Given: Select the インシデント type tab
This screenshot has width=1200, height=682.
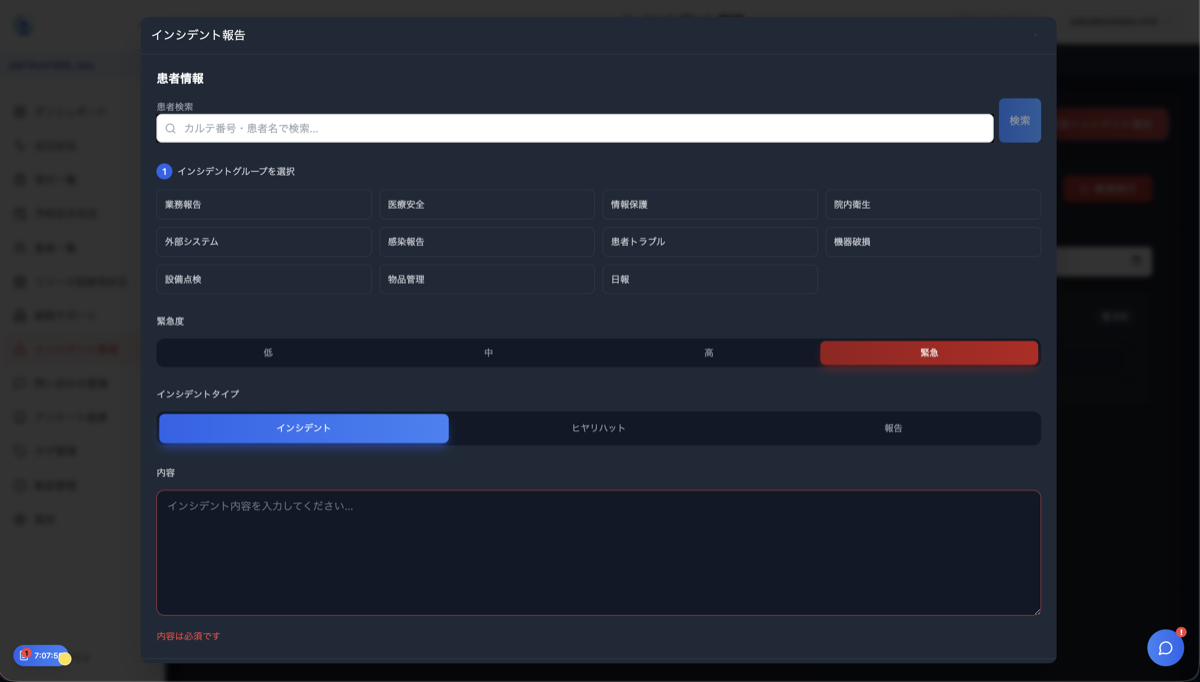Looking at the screenshot, I should [x=303, y=428].
